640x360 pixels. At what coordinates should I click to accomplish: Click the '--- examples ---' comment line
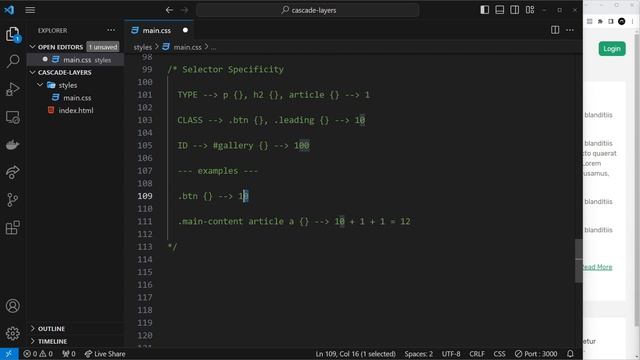[218, 171]
